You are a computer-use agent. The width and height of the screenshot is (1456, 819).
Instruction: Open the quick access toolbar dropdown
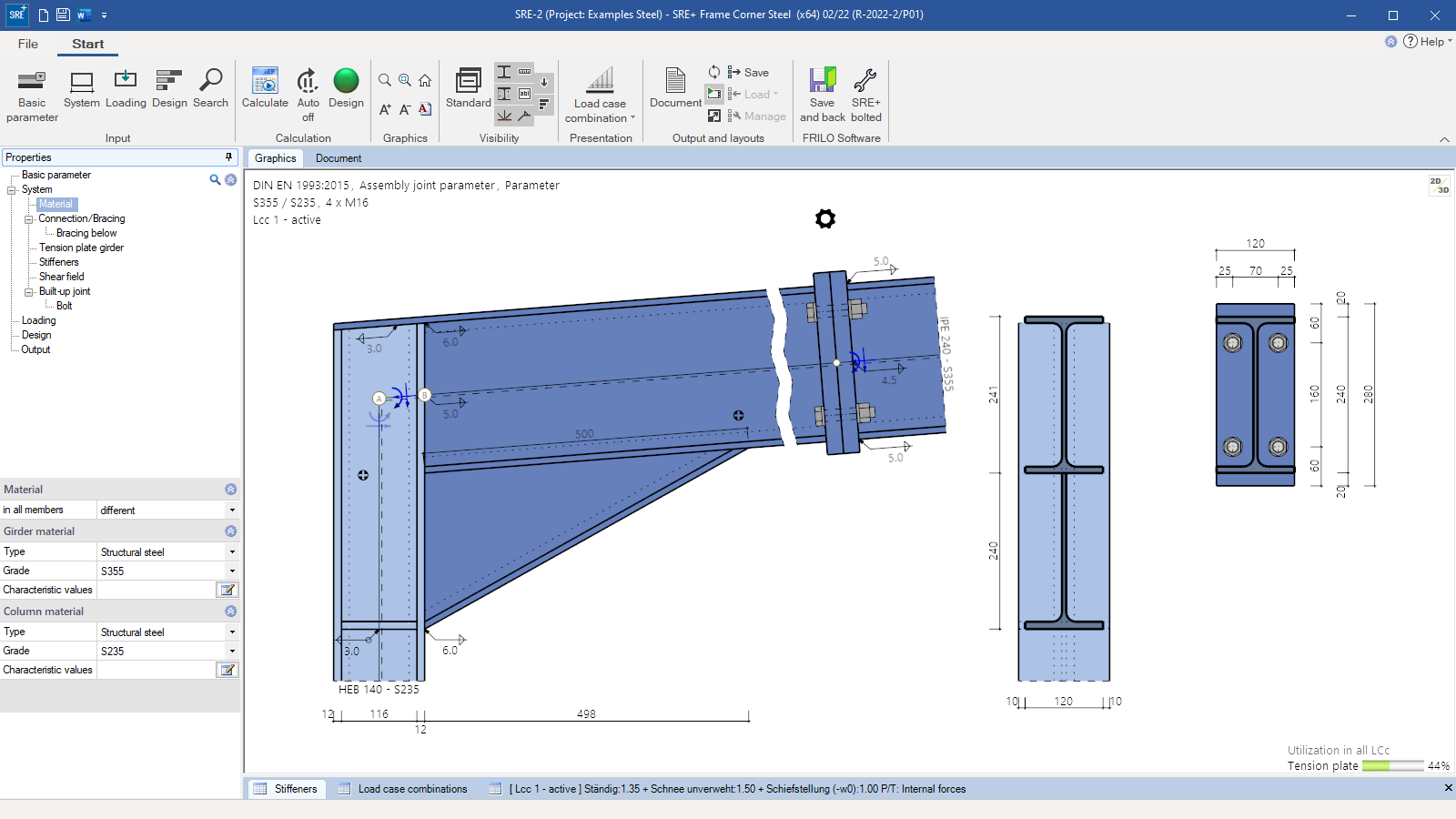coord(104,15)
